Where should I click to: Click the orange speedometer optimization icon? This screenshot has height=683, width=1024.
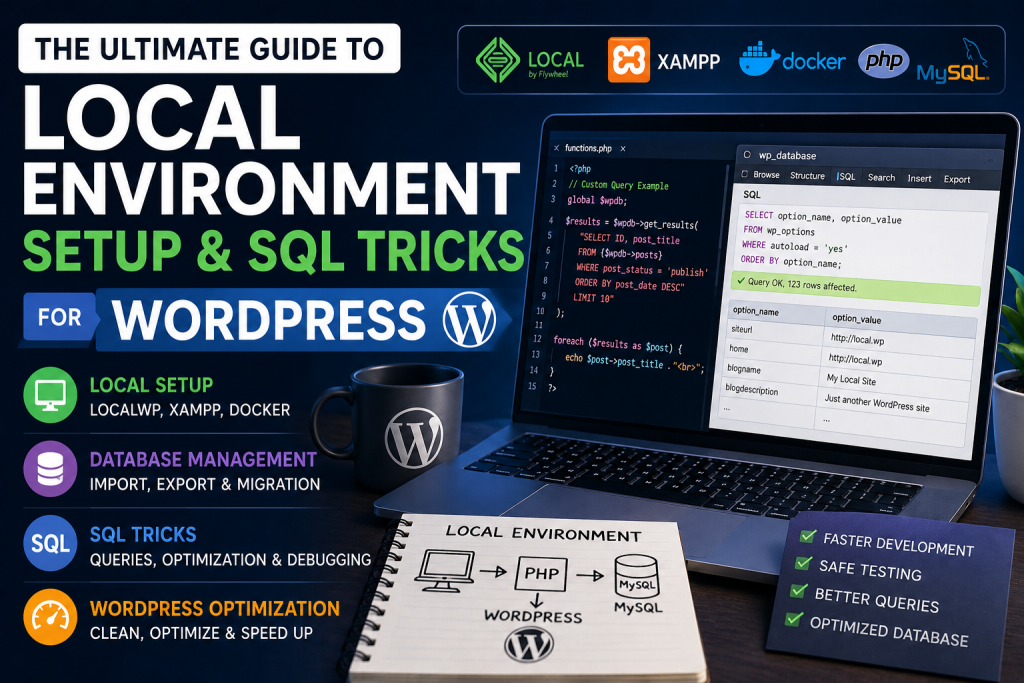50,616
